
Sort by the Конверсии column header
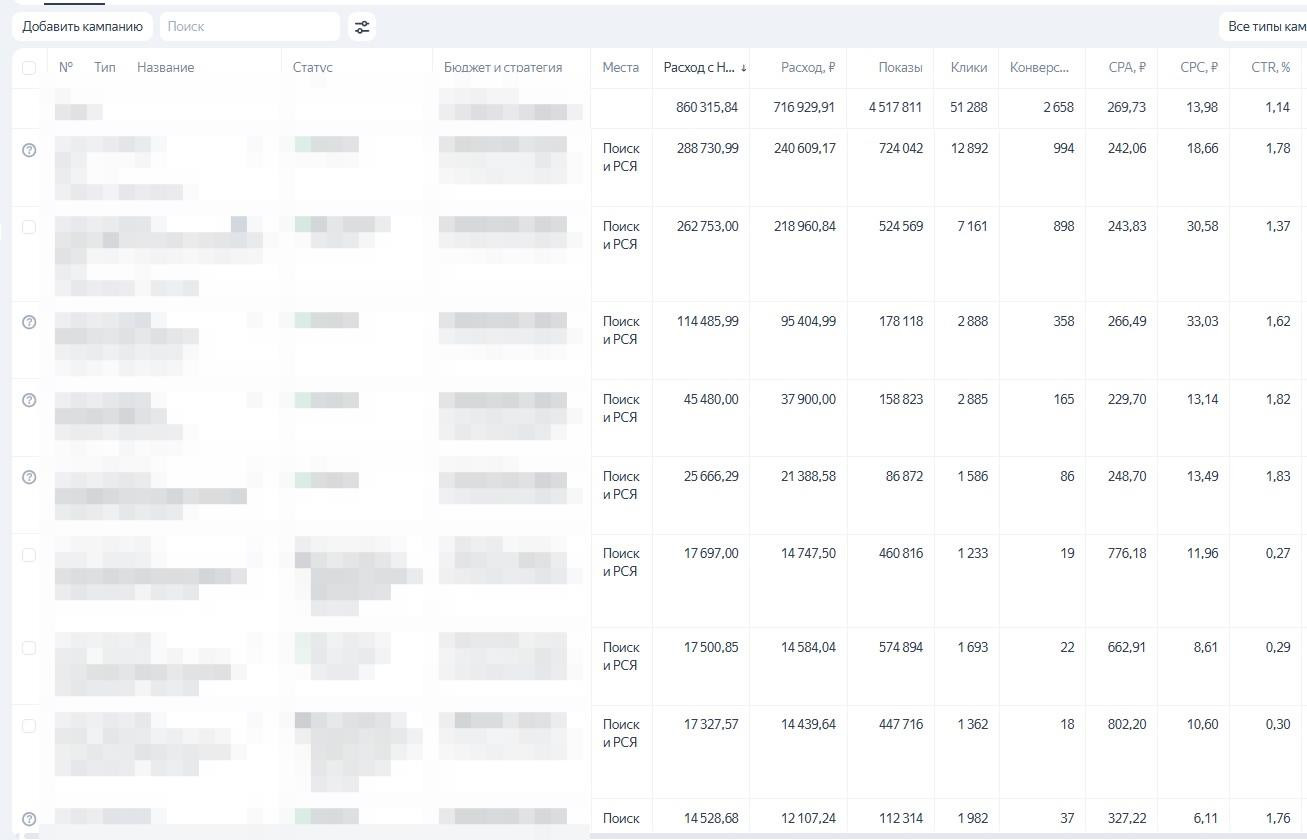1040,67
